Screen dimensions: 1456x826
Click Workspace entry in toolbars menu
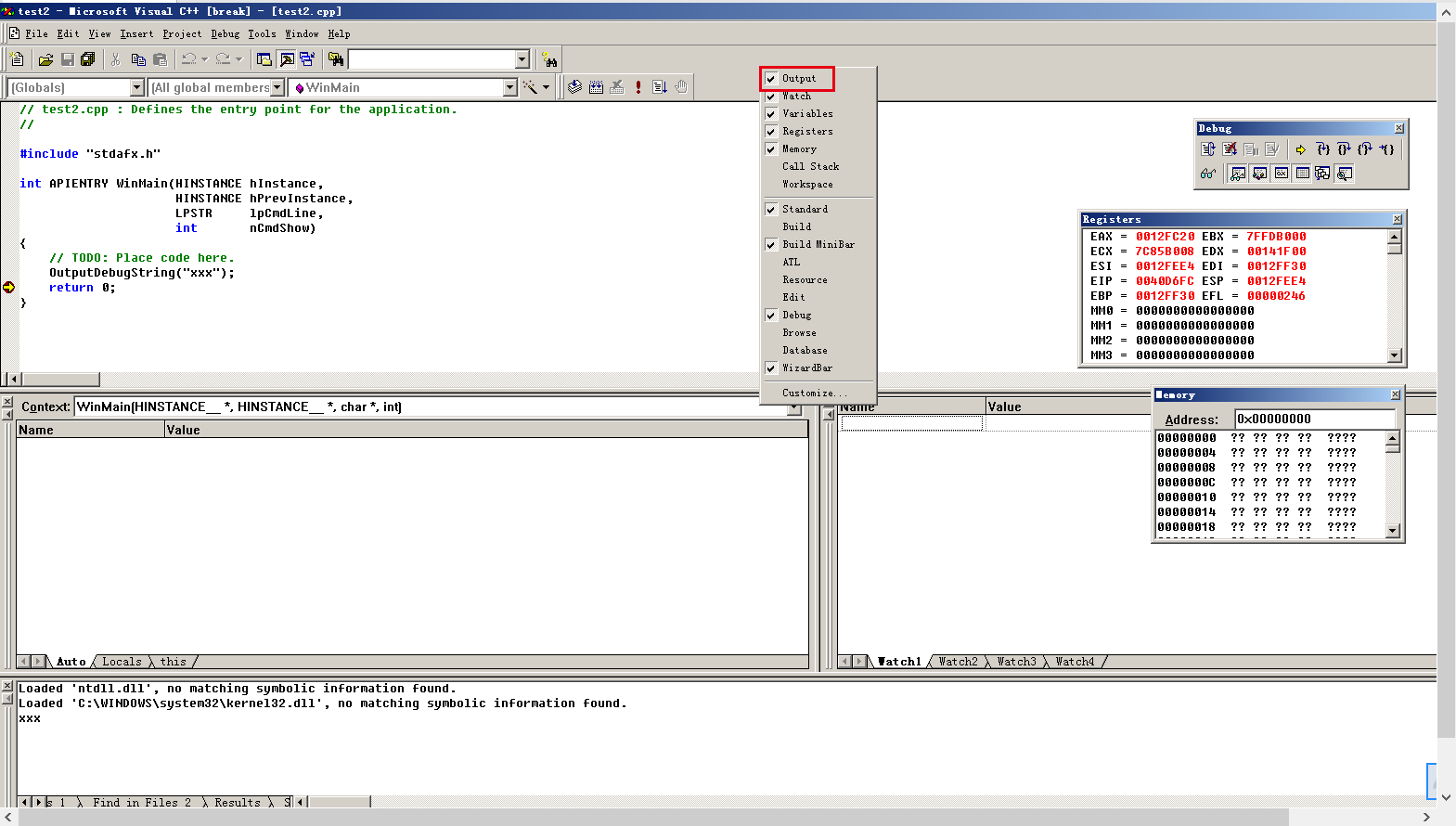[x=807, y=185]
